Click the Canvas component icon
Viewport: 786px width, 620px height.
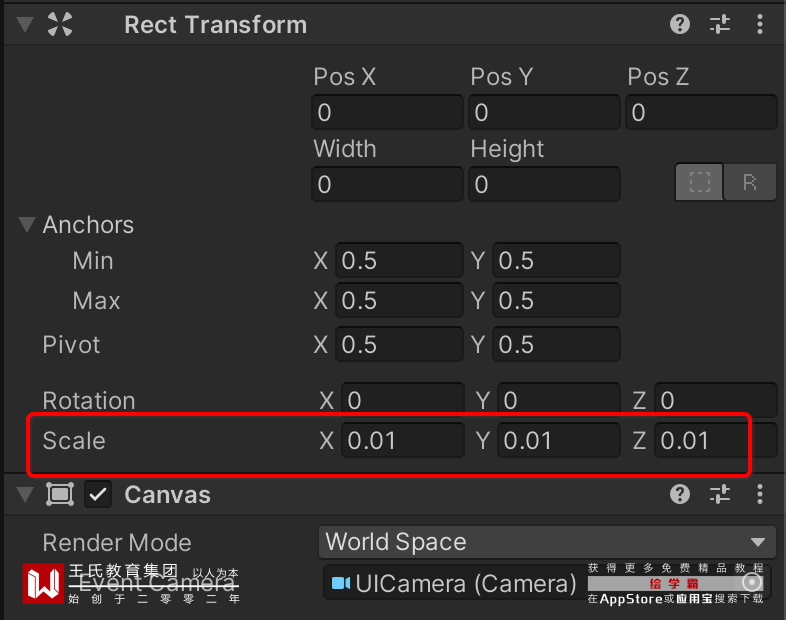(60, 494)
